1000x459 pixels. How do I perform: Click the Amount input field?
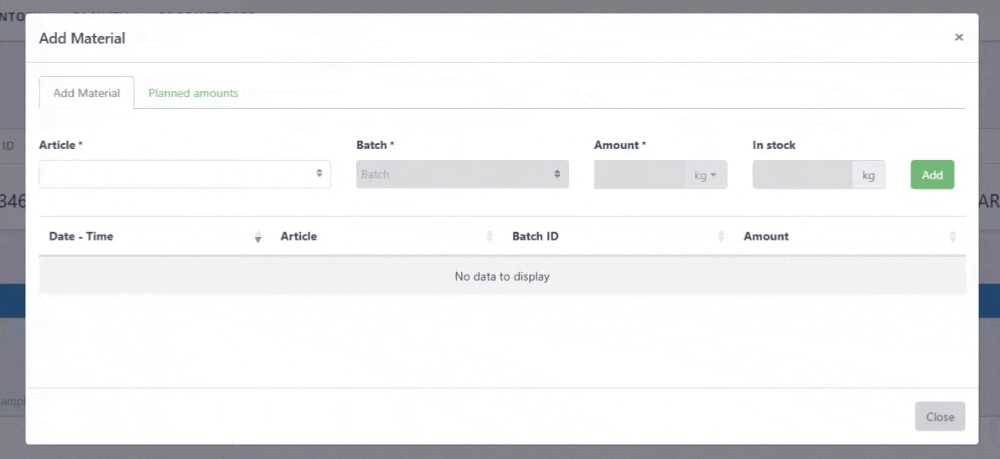[640, 175]
